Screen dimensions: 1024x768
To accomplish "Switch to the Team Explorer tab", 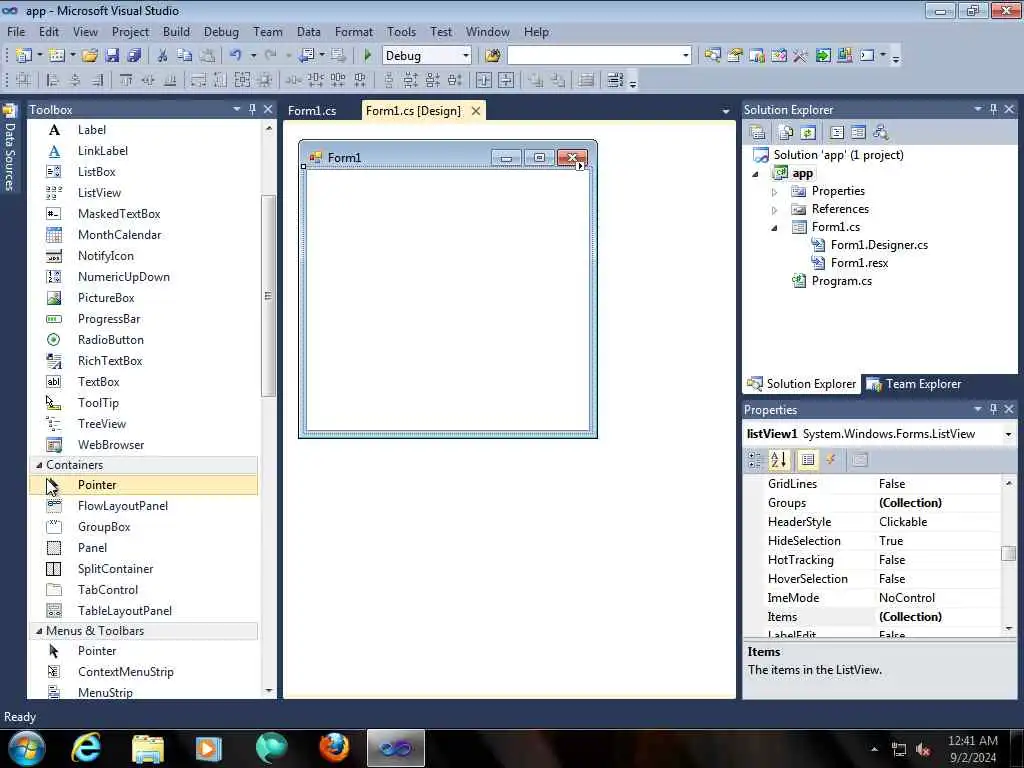I will click(914, 384).
